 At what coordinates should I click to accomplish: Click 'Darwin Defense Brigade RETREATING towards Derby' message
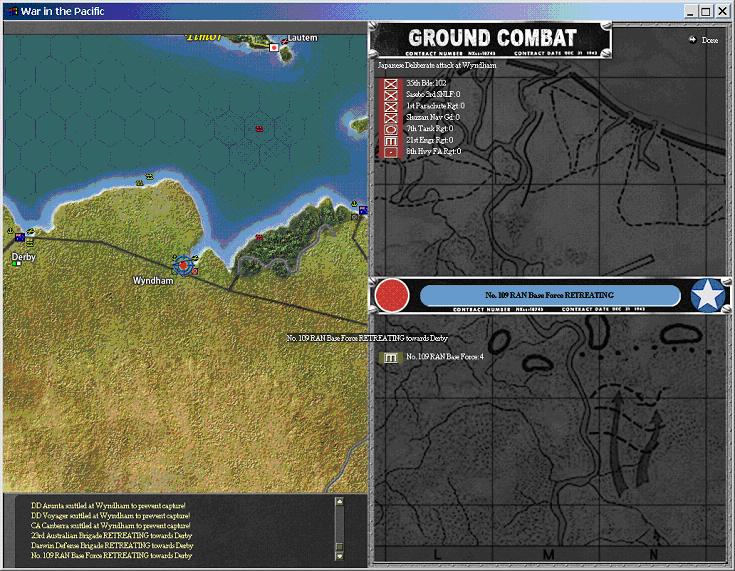pos(112,546)
